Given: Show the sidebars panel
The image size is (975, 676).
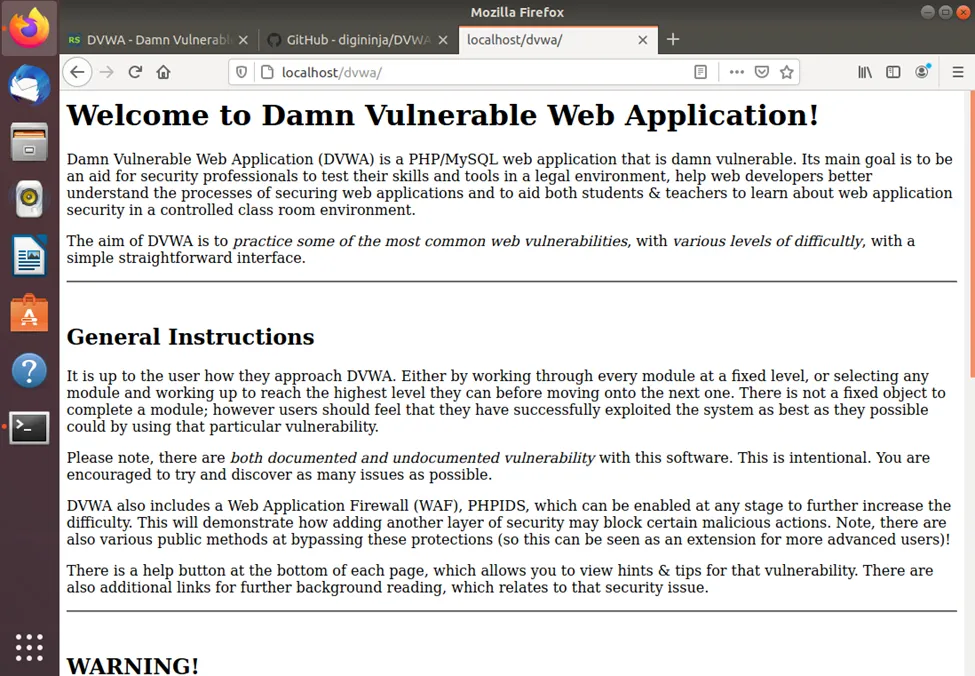Looking at the screenshot, I should pos(894,73).
